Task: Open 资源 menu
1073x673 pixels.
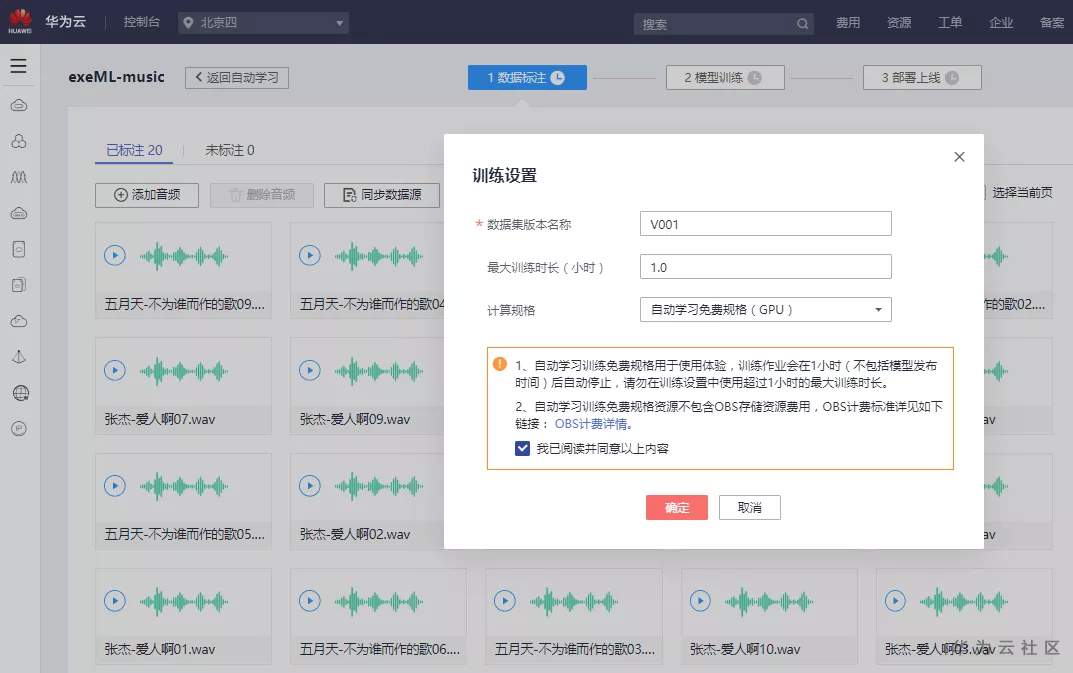Action: pos(899,23)
